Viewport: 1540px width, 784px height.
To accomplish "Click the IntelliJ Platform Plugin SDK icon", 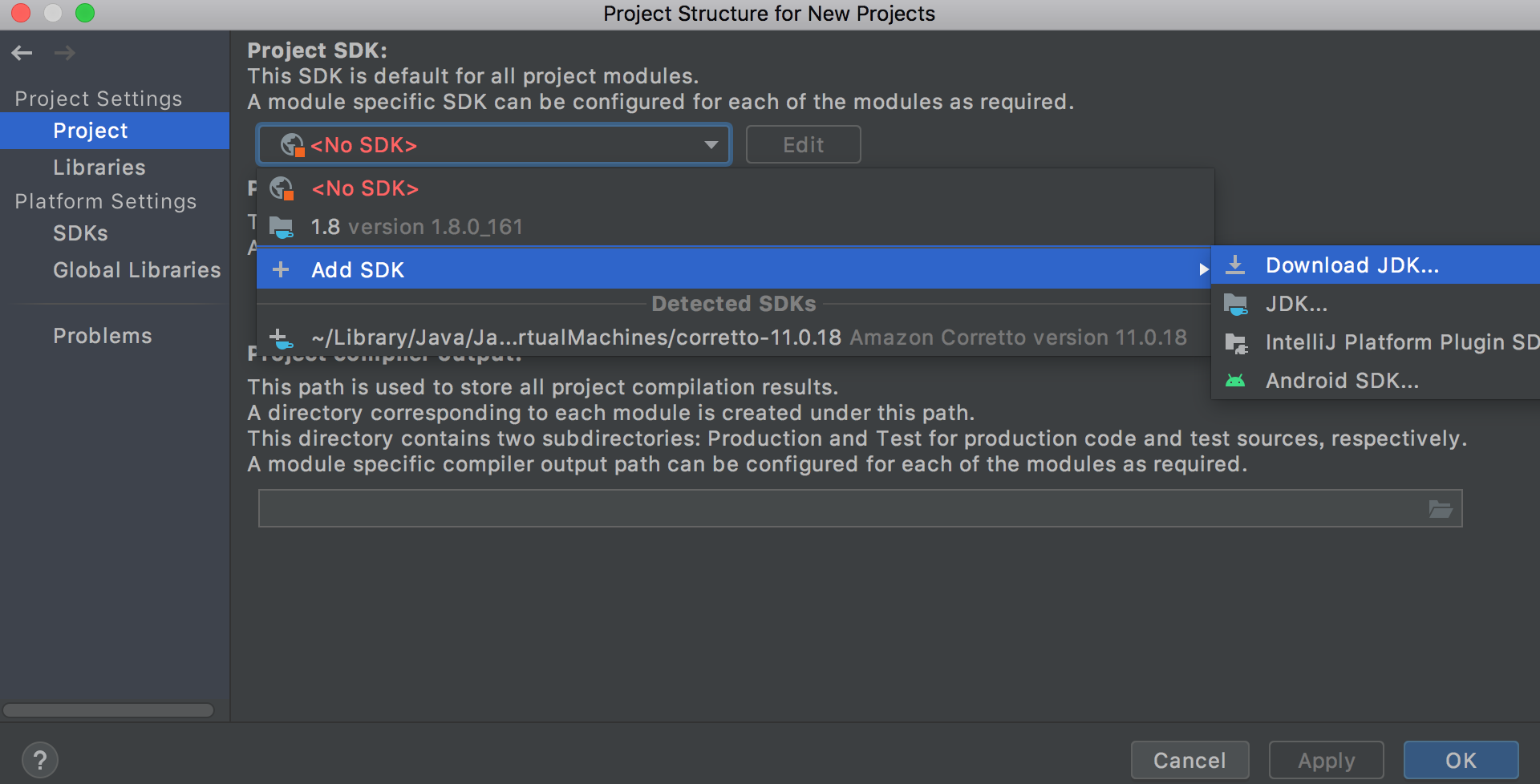I will click(1235, 343).
